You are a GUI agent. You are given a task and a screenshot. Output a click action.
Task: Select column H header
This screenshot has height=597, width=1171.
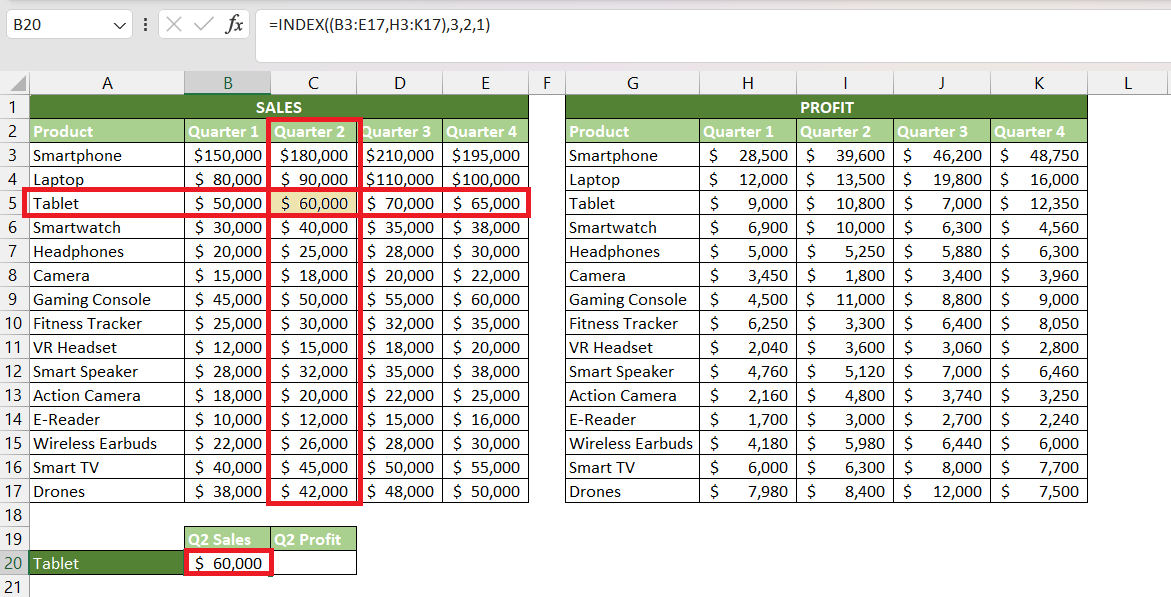point(748,83)
